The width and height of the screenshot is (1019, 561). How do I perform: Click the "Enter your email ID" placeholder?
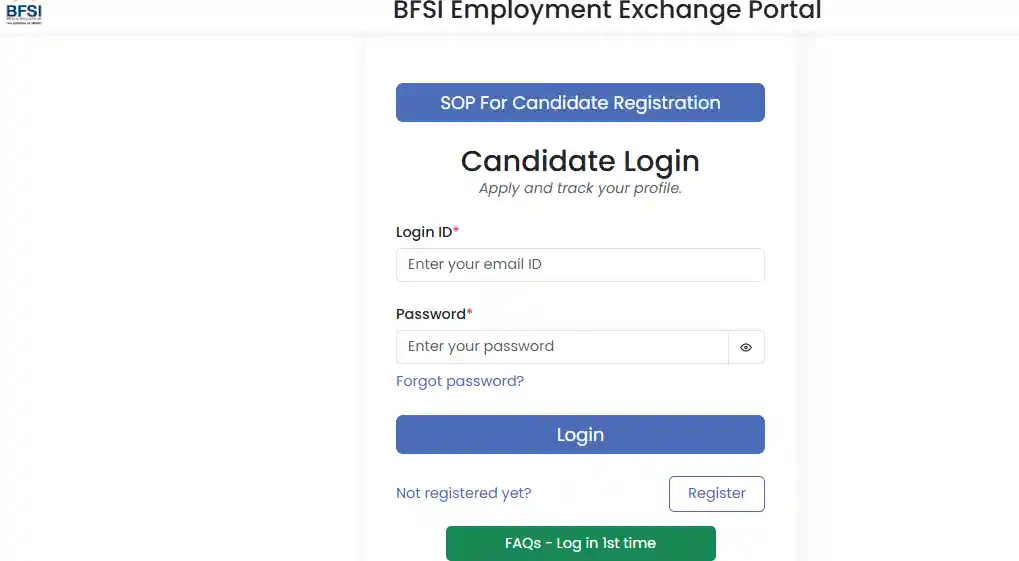(475, 265)
